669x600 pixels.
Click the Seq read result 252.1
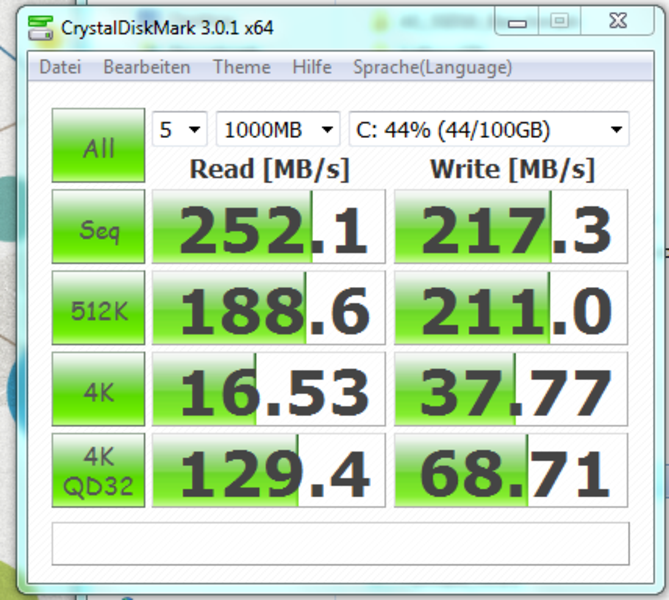(269, 227)
